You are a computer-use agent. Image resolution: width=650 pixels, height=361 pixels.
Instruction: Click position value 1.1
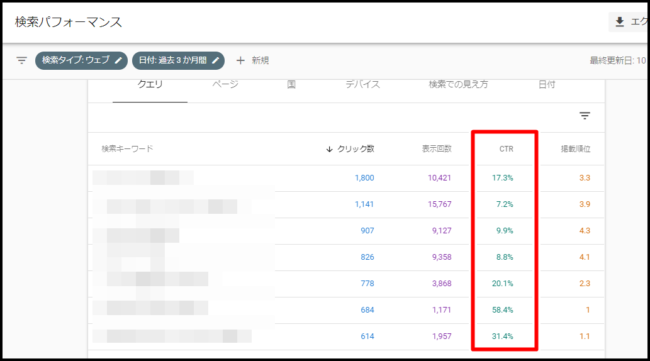(x=585, y=337)
